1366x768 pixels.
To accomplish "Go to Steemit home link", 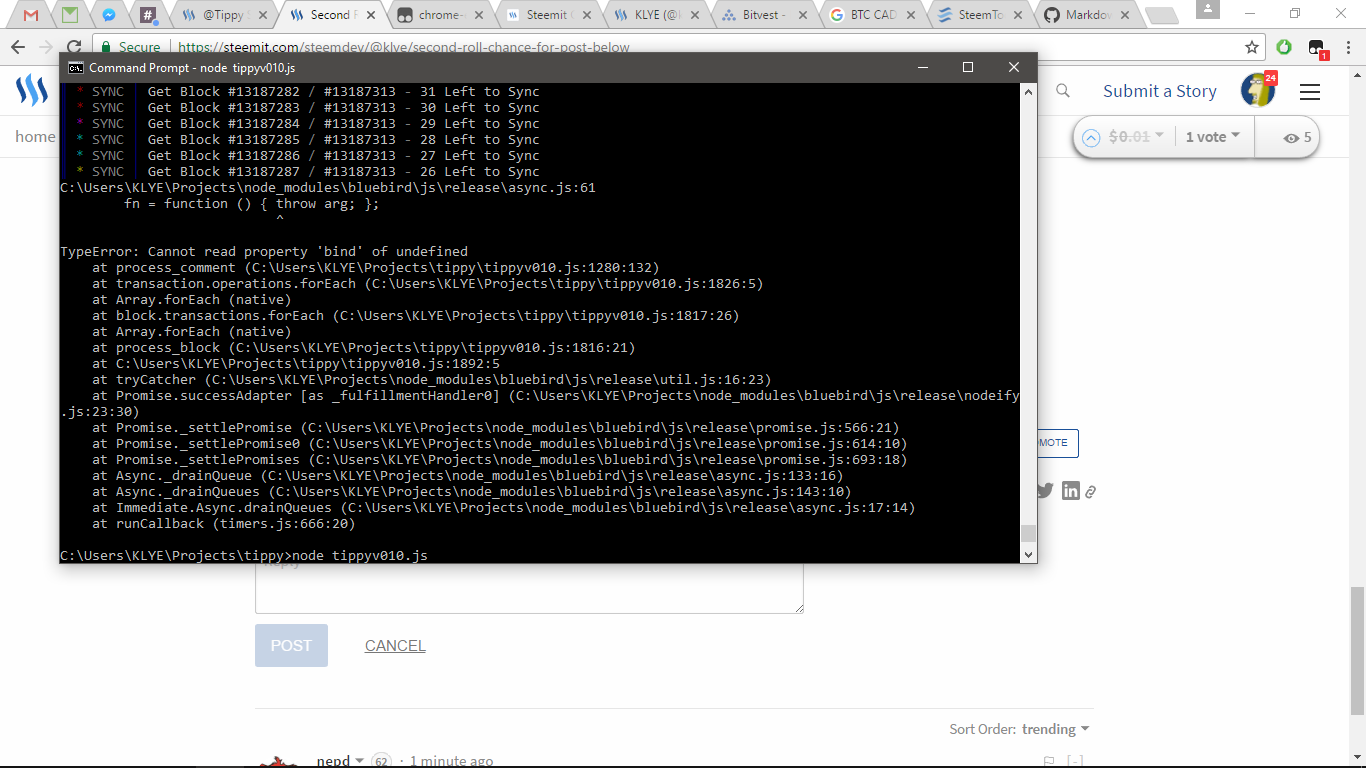I will pos(35,136).
